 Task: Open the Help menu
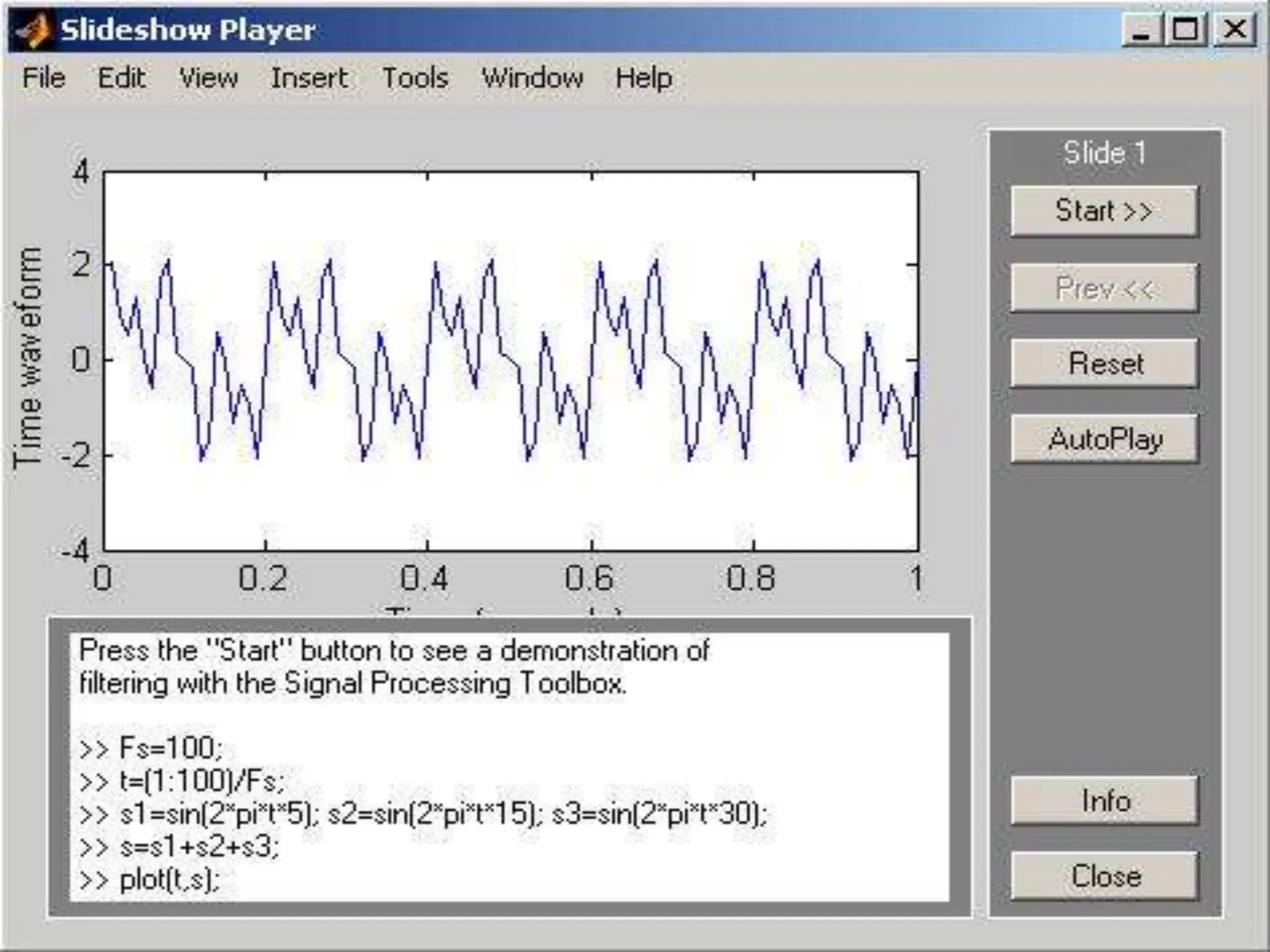point(644,78)
